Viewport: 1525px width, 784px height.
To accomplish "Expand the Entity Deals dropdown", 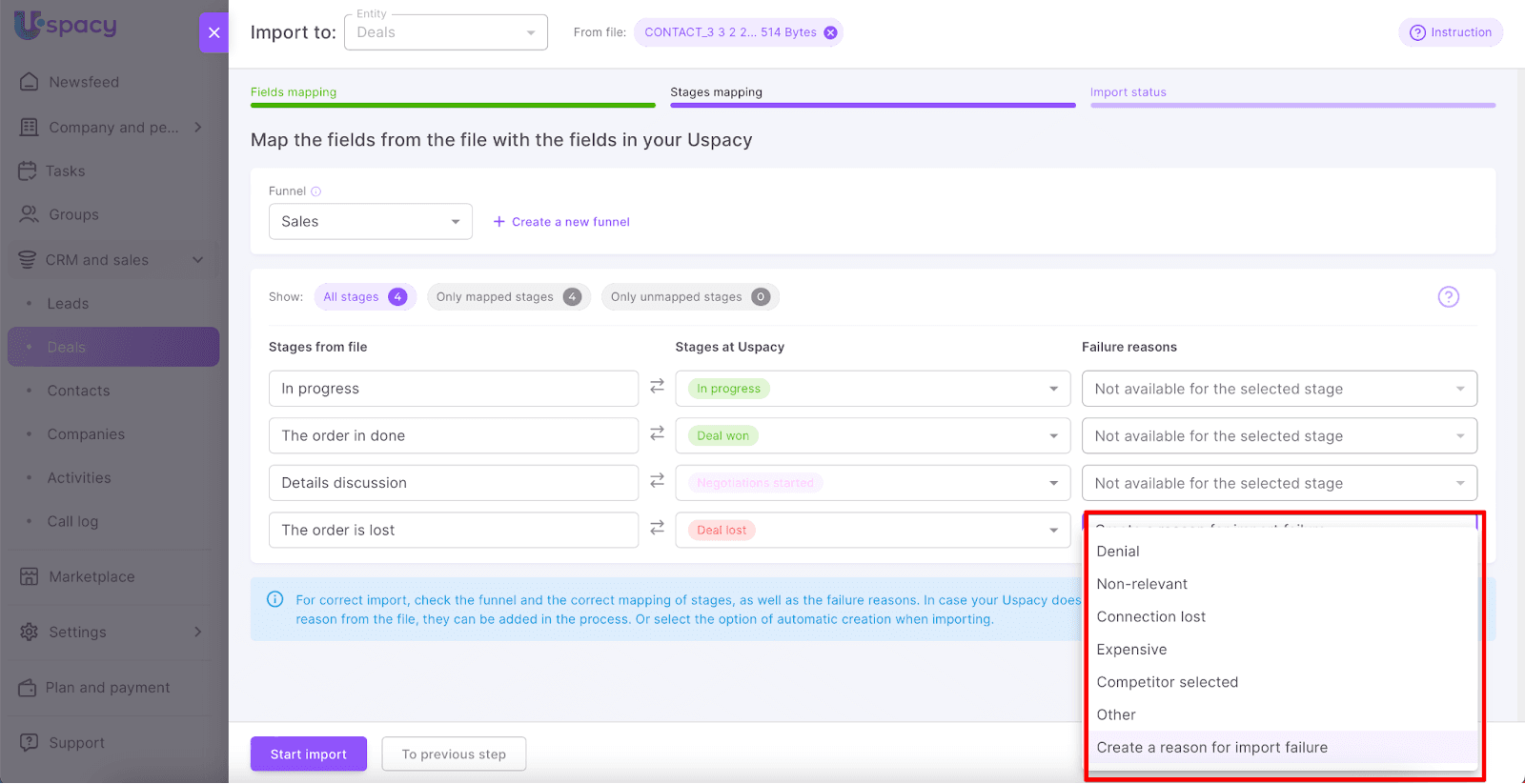I will pyautogui.click(x=445, y=32).
